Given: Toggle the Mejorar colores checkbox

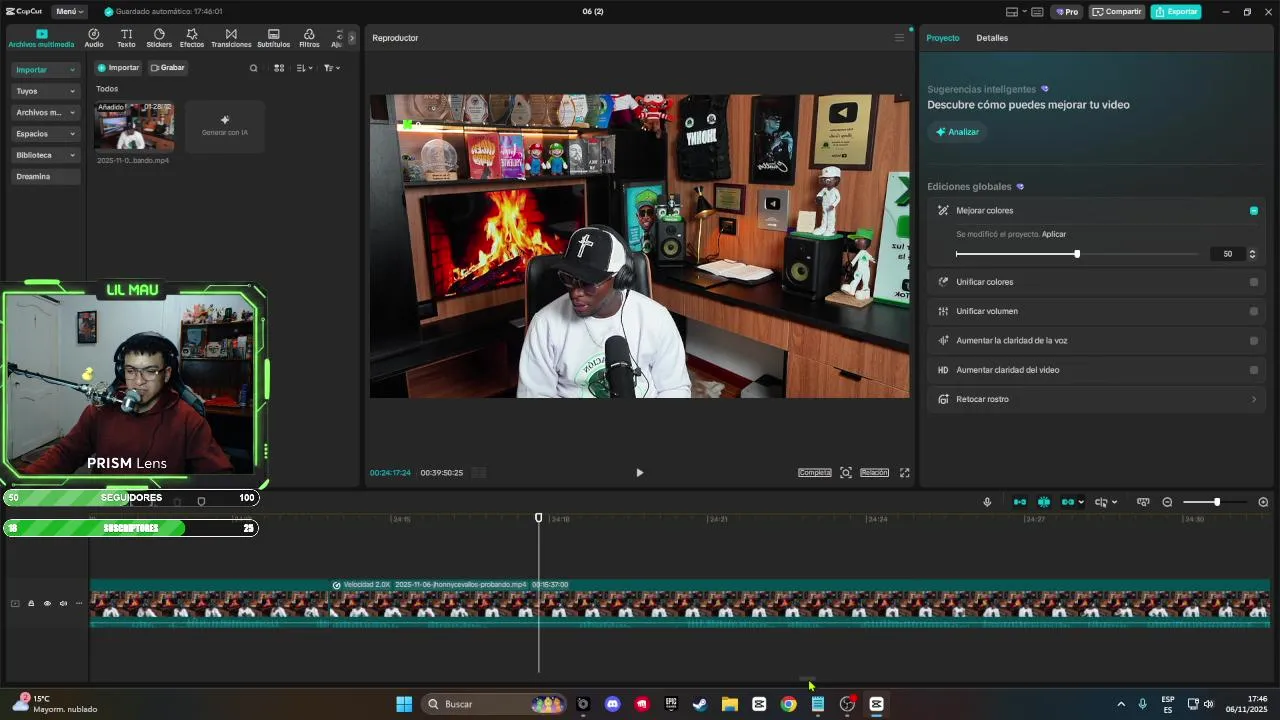Looking at the screenshot, I should tap(1254, 211).
